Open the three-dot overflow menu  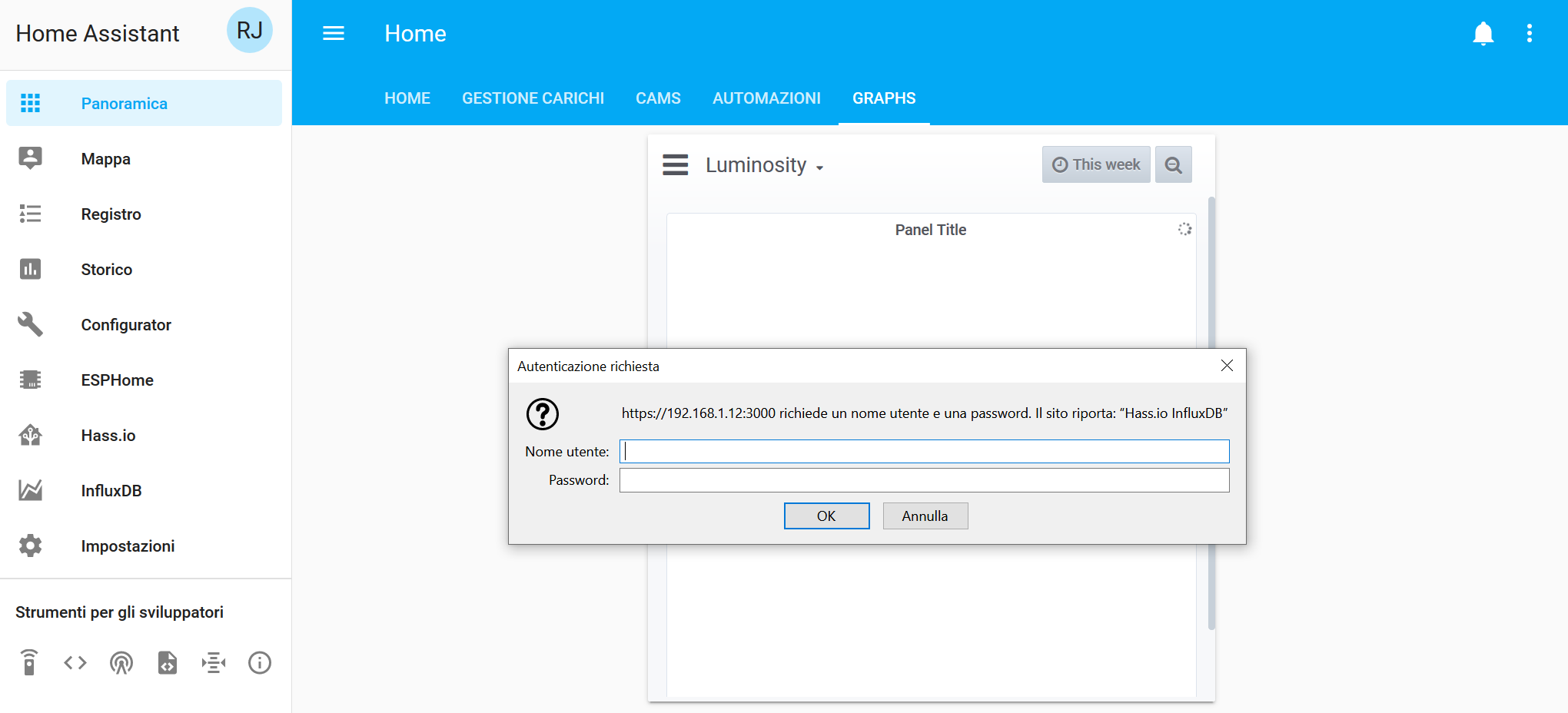tap(1530, 33)
